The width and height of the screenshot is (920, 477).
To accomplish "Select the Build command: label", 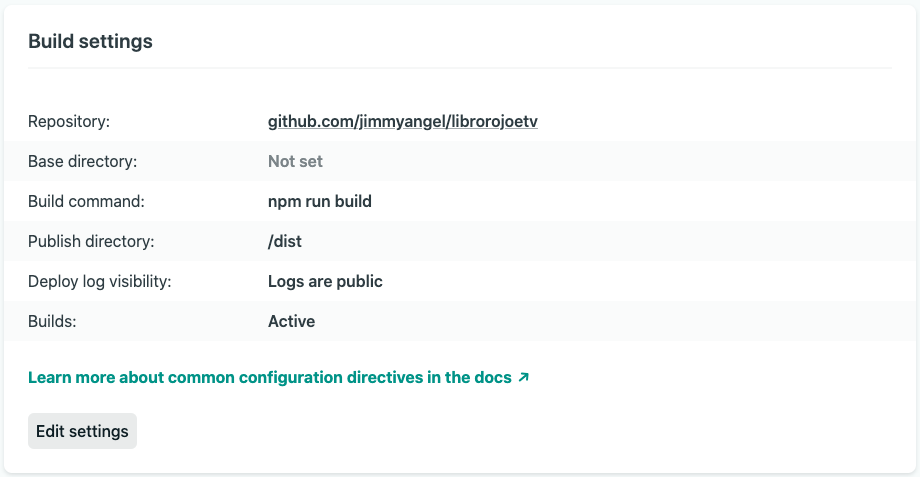I will [x=86, y=201].
